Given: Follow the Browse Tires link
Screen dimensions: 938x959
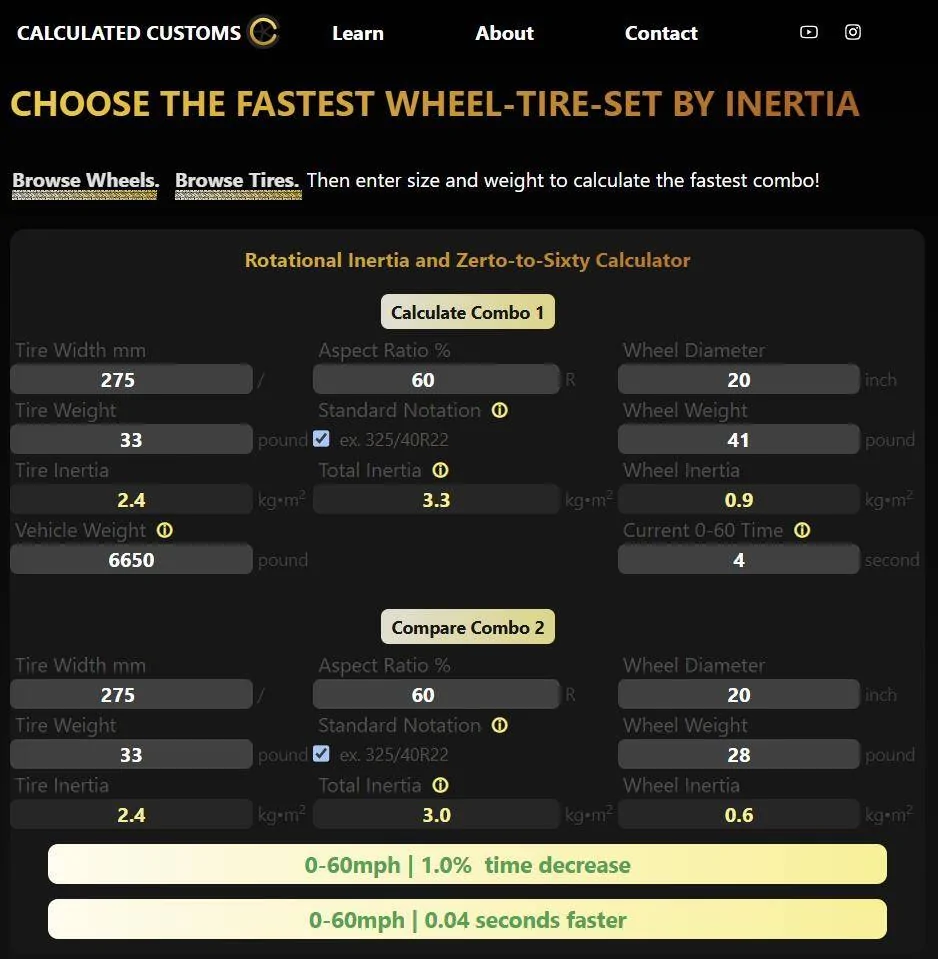Looking at the screenshot, I should click(x=237, y=181).
